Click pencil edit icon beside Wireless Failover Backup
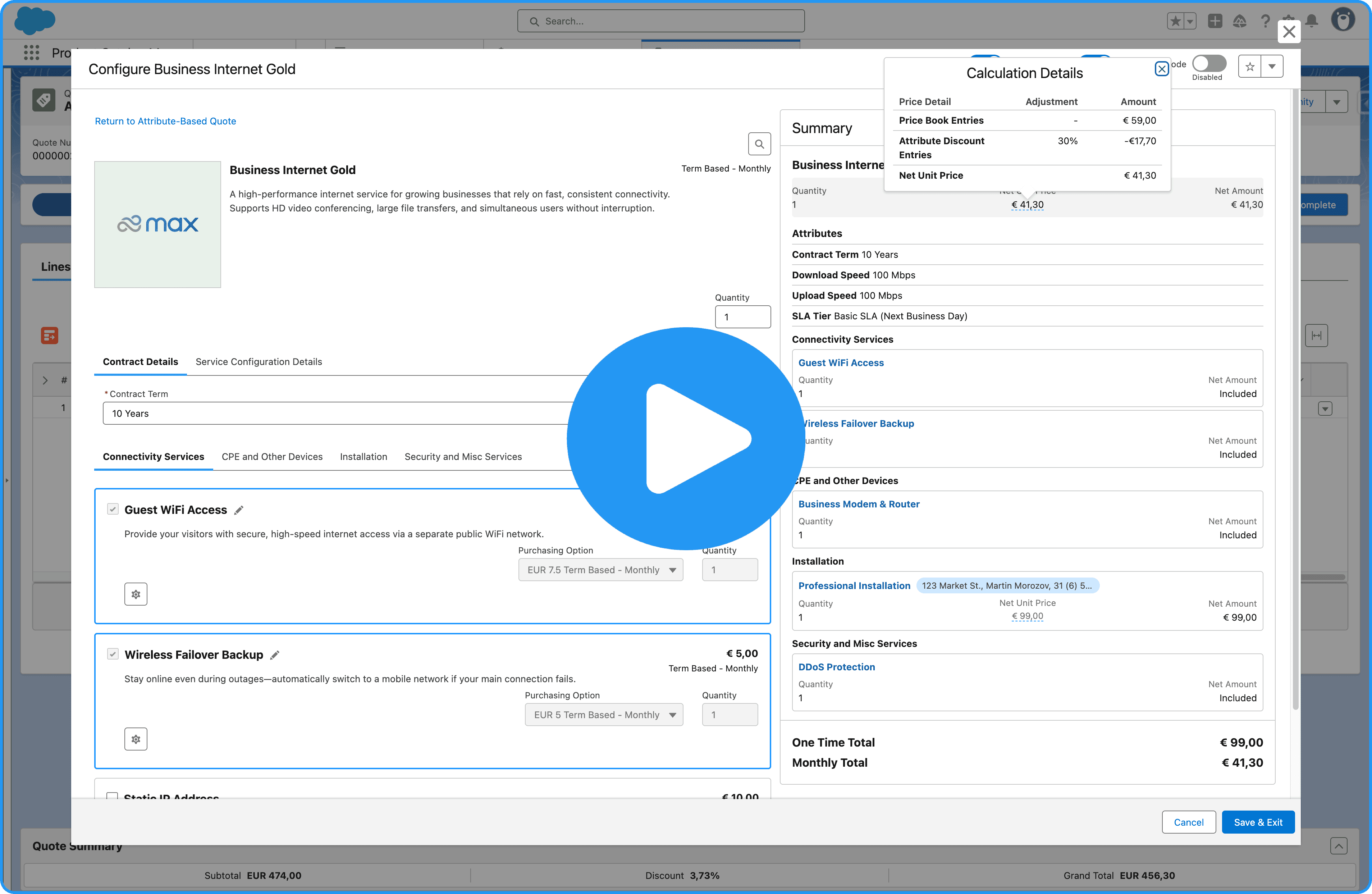The image size is (1372, 894). [x=275, y=654]
